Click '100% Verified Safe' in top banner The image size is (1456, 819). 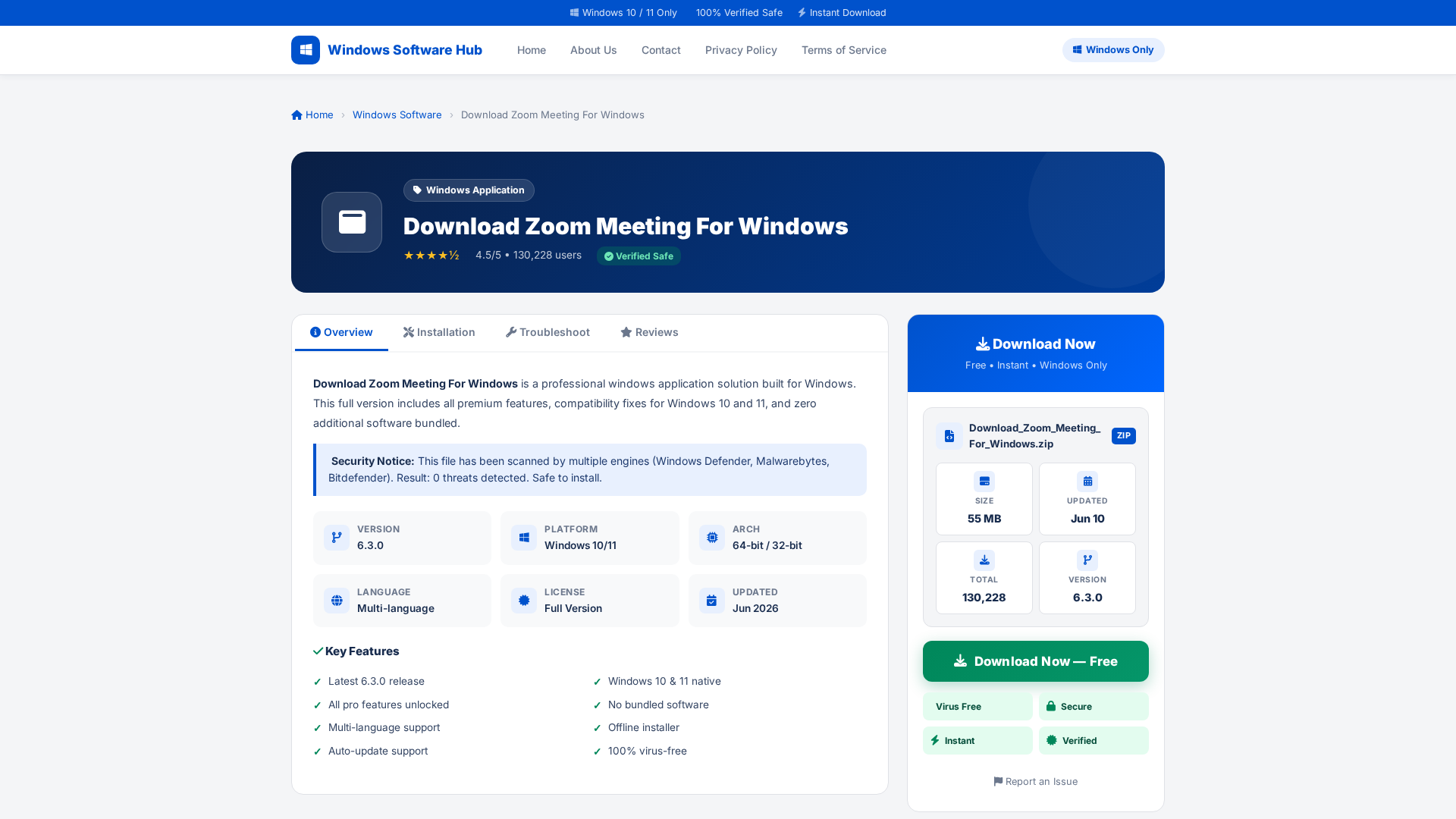click(739, 13)
